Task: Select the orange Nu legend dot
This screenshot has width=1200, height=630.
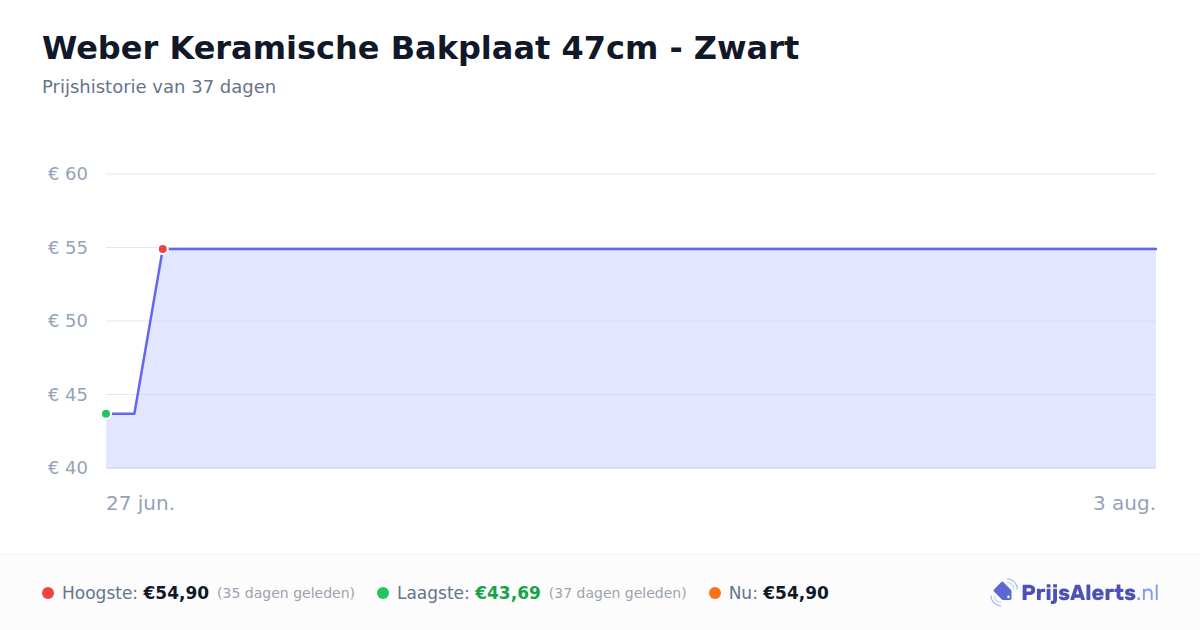Action: click(715, 593)
